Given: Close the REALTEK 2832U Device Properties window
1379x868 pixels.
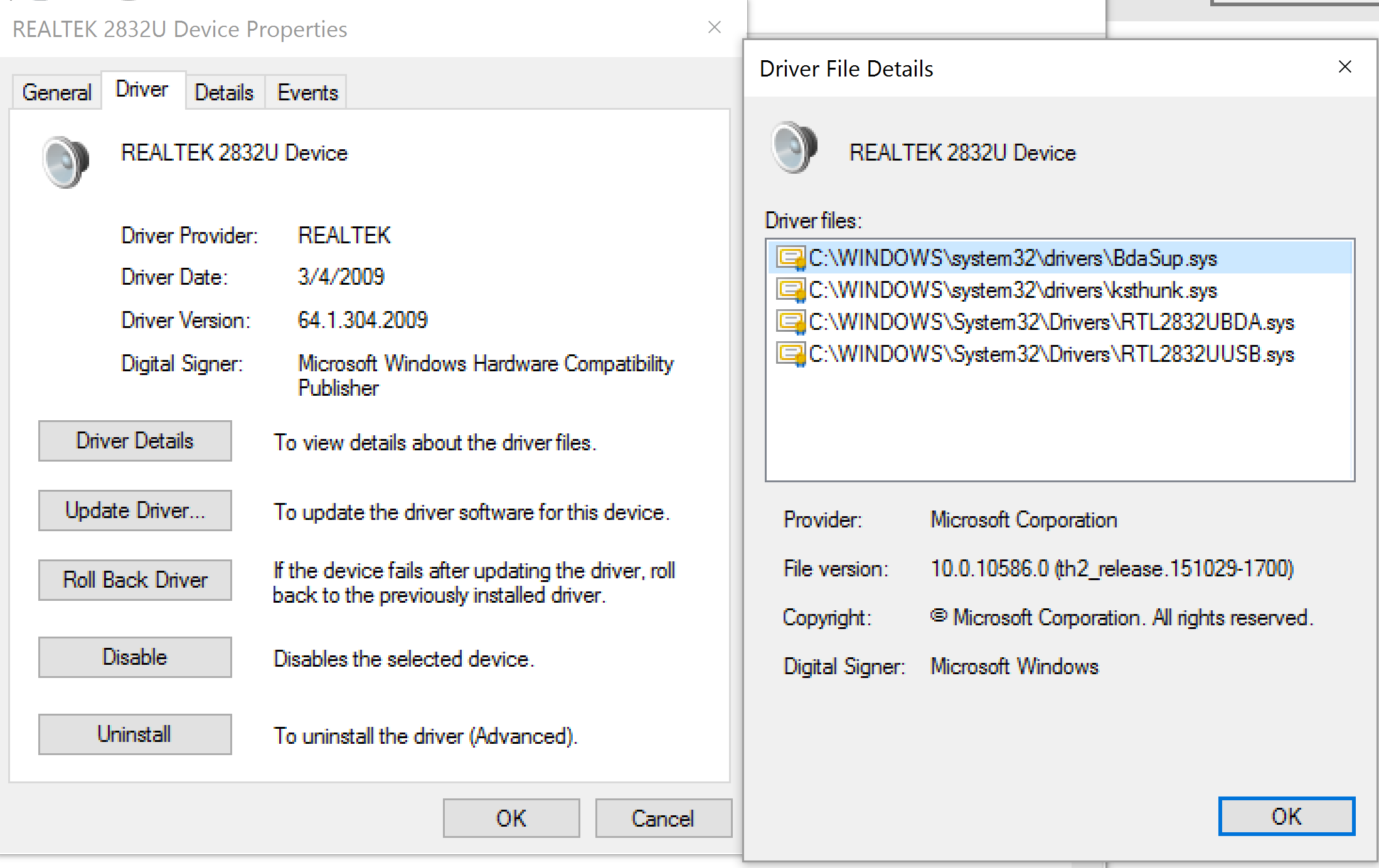Looking at the screenshot, I should tap(714, 27).
